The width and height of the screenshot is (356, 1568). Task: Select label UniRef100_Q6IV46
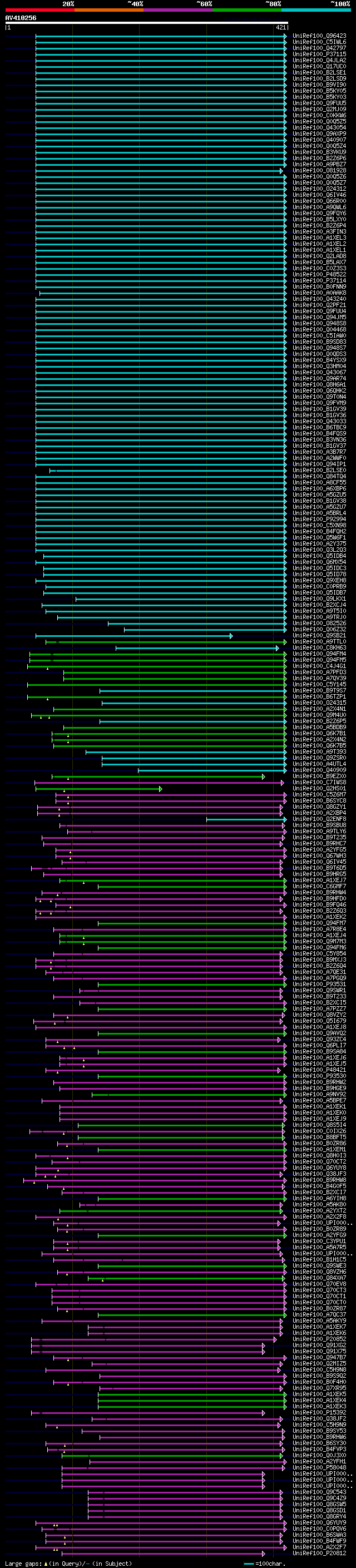point(319,195)
